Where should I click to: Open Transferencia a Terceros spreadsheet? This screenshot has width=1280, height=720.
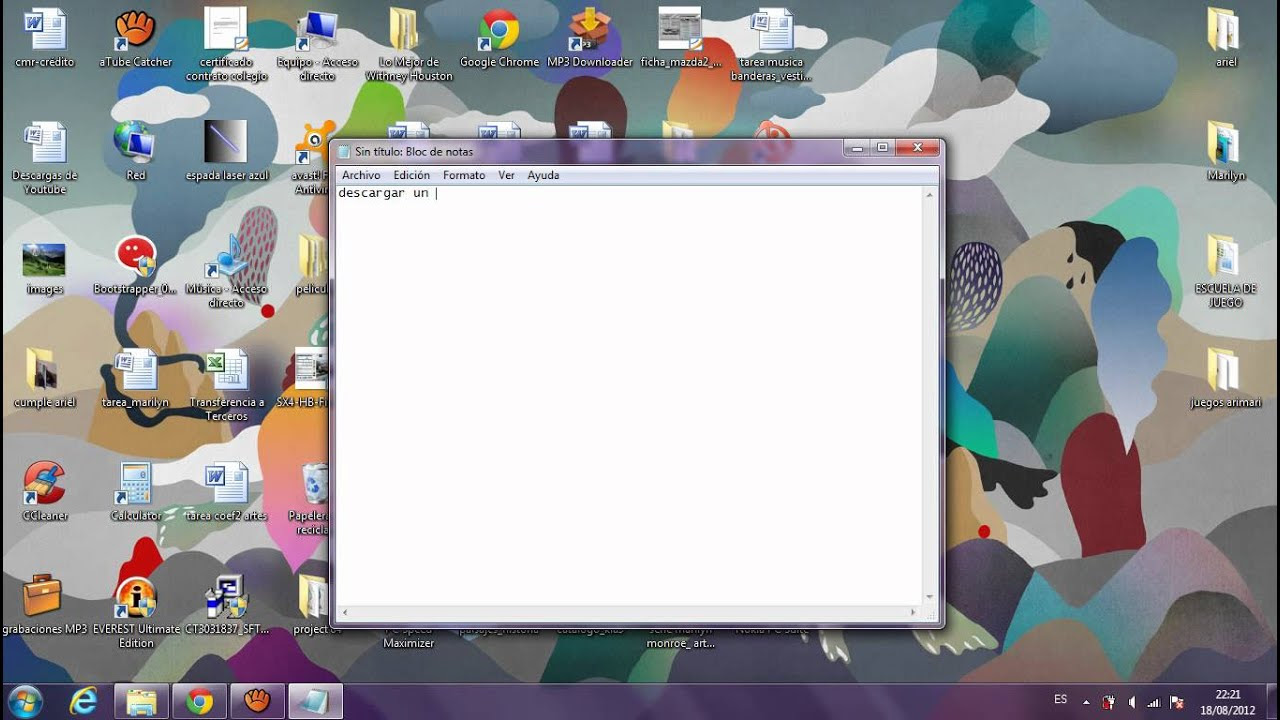pos(226,370)
